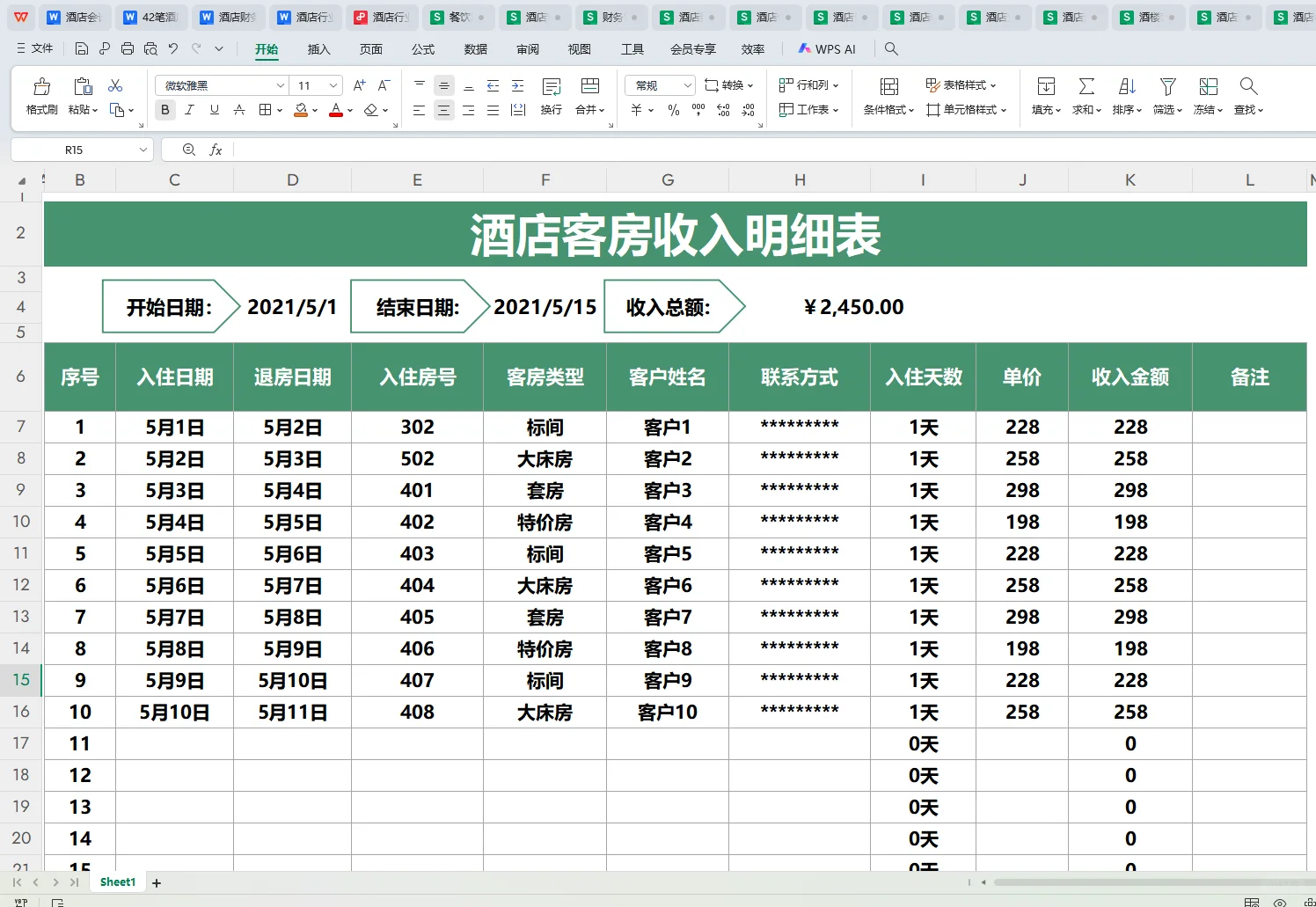Viewport: 1316px width, 907px height.
Task: Toggle center horizontal alignment
Action: click(x=444, y=110)
